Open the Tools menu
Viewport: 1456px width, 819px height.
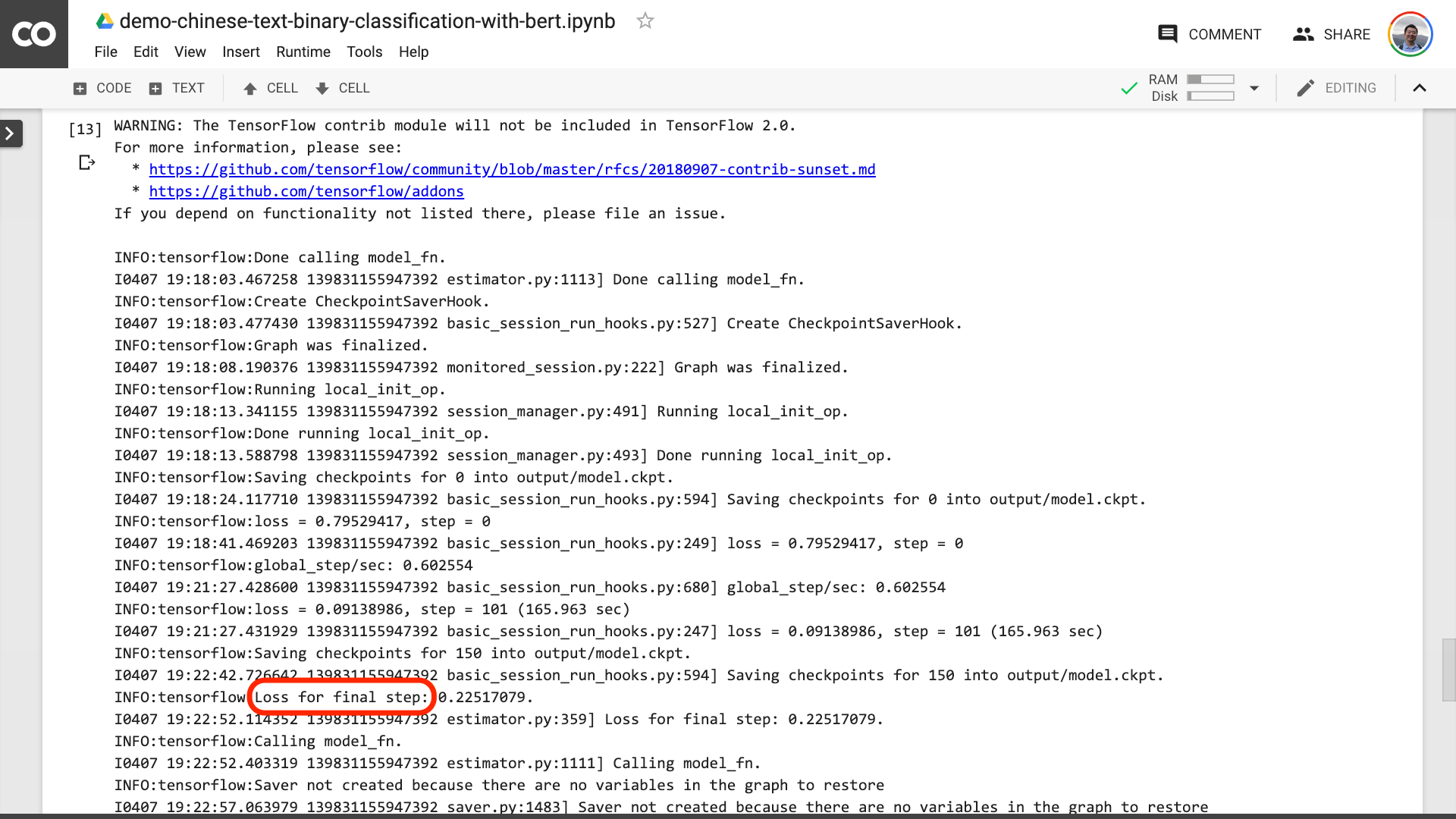364,52
